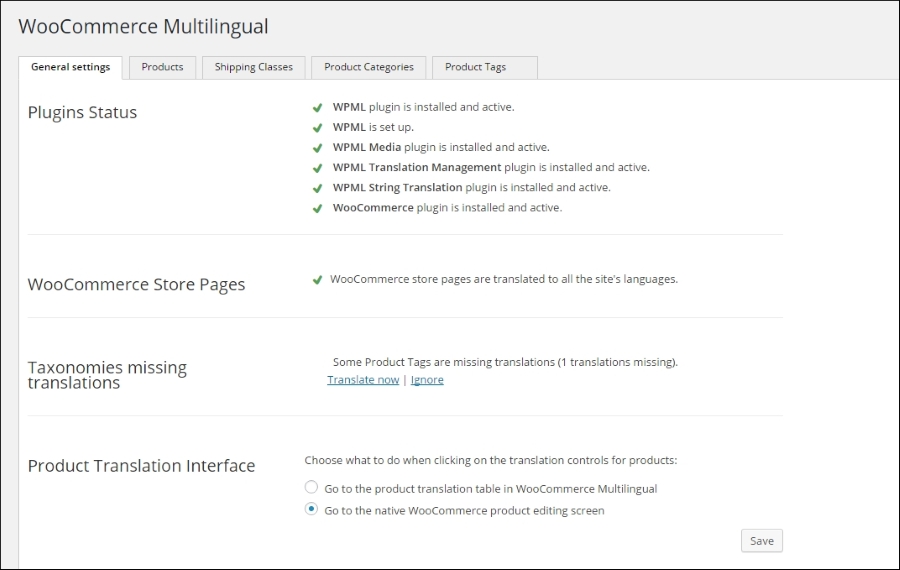Save the settings with Save button
The width and height of the screenshot is (900, 570).
point(762,541)
